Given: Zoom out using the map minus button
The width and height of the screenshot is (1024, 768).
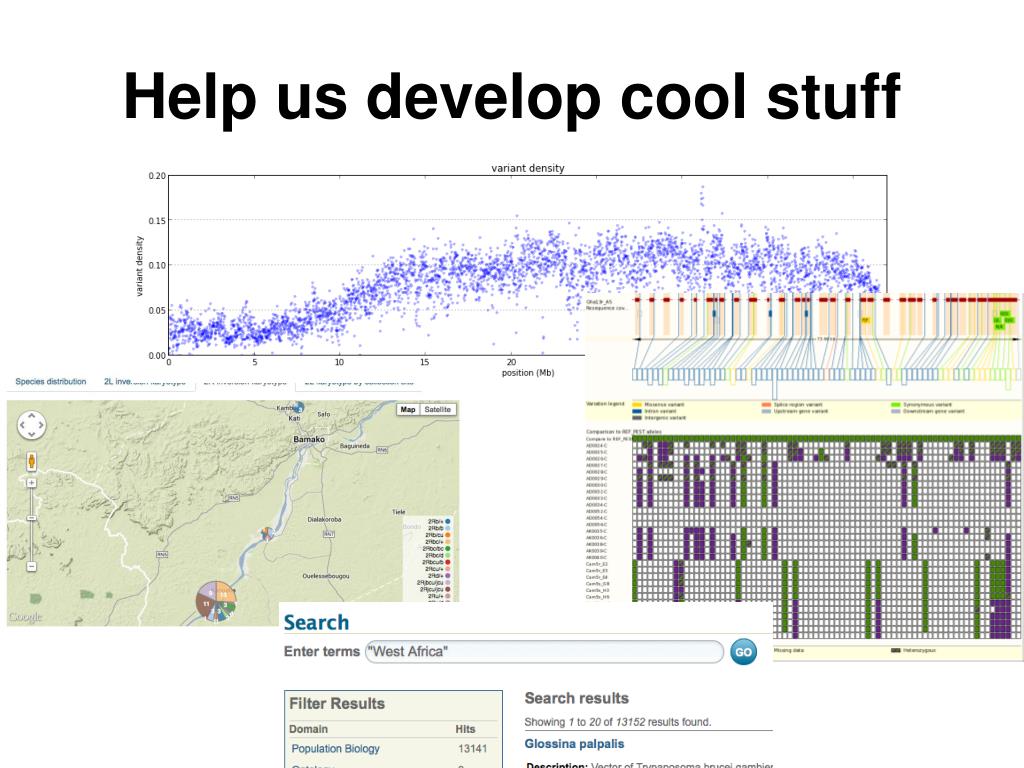Looking at the screenshot, I should click(31, 566).
